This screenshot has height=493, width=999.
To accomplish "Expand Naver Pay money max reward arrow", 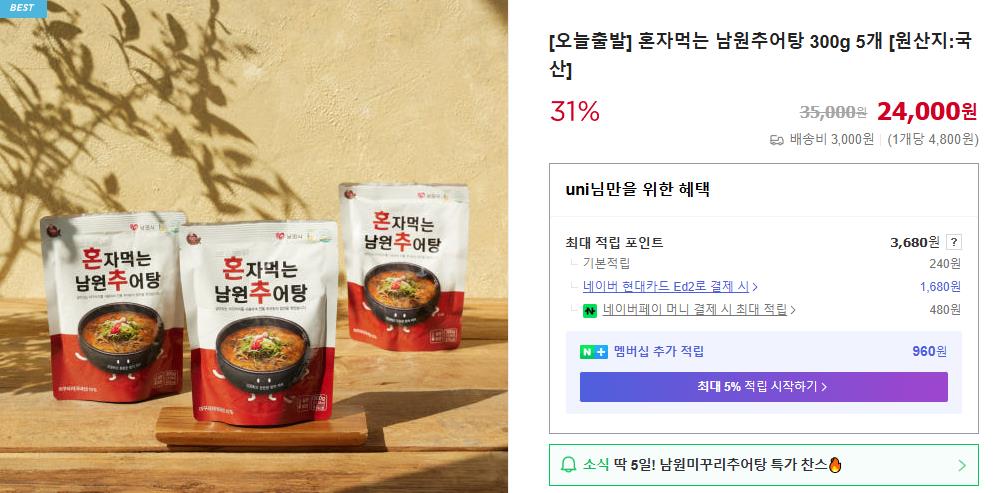I will 793,310.
